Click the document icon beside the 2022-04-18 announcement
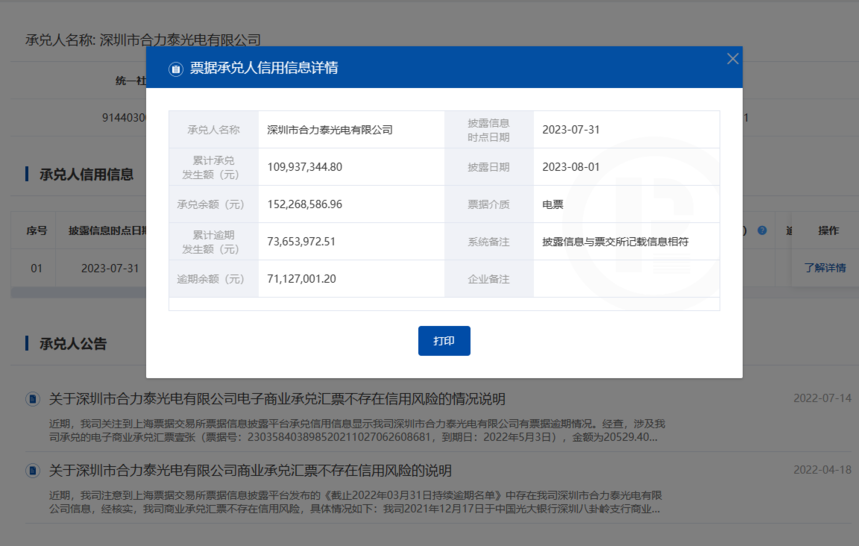This screenshot has height=546, width=859. pyautogui.click(x=33, y=470)
